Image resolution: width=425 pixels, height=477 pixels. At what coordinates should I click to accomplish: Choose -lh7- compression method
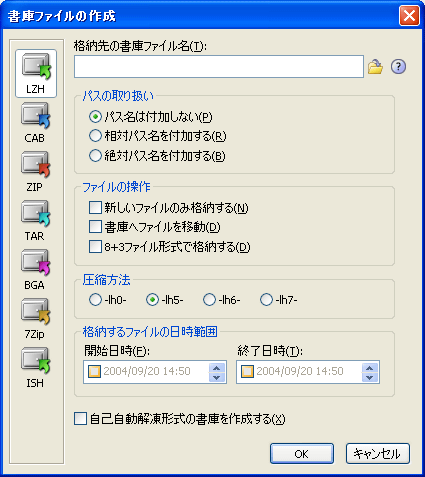(x=266, y=300)
